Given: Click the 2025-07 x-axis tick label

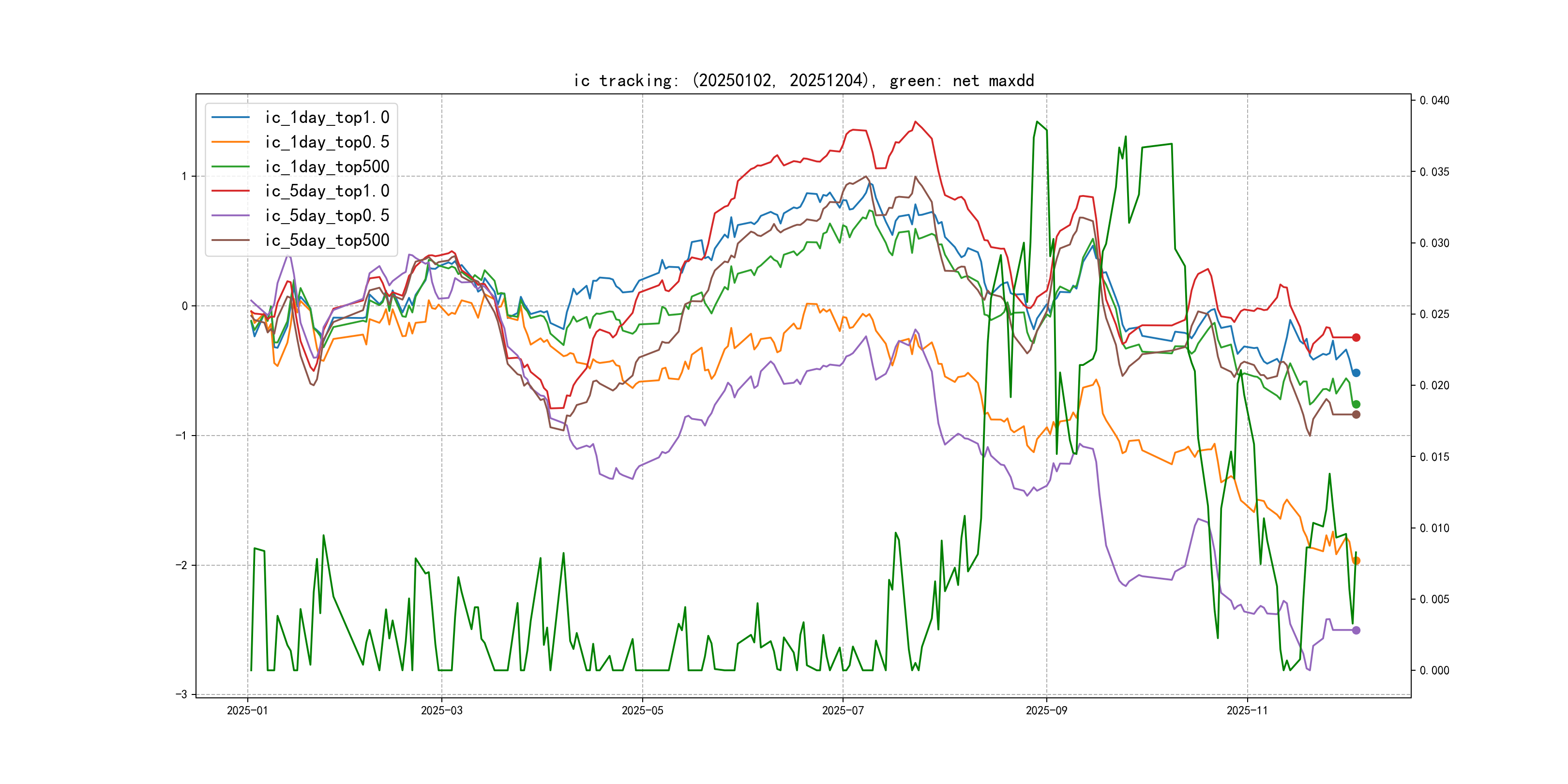Looking at the screenshot, I should coord(843,710).
